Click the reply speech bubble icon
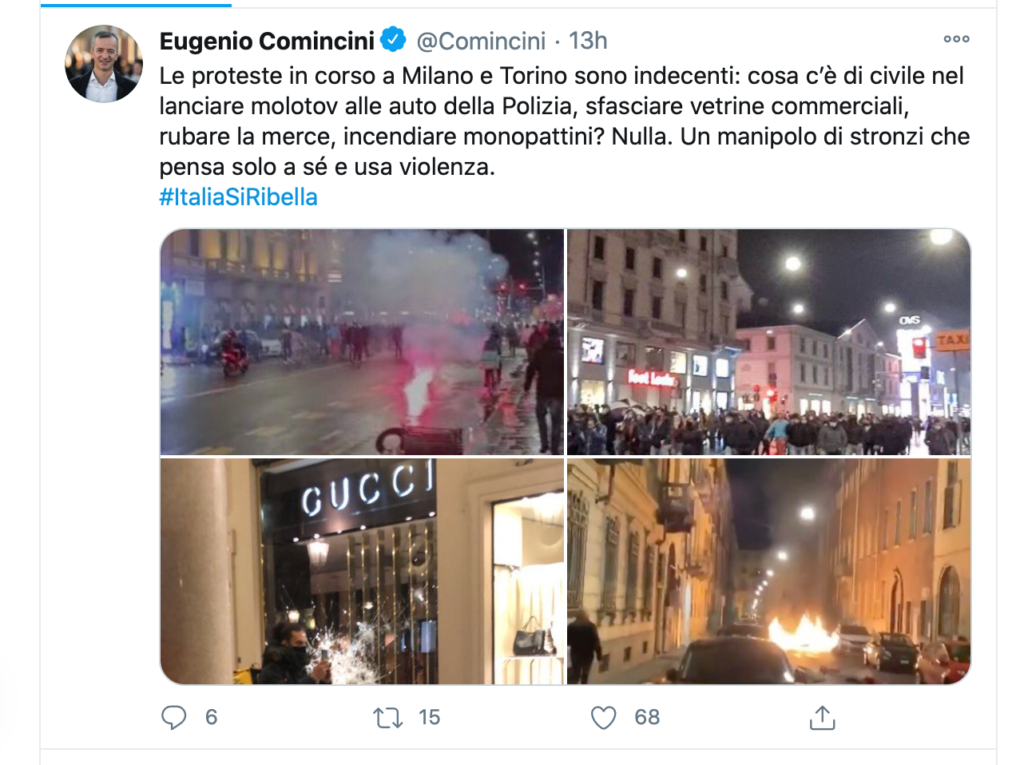The height and width of the screenshot is (765, 1024). [x=174, y=717]
